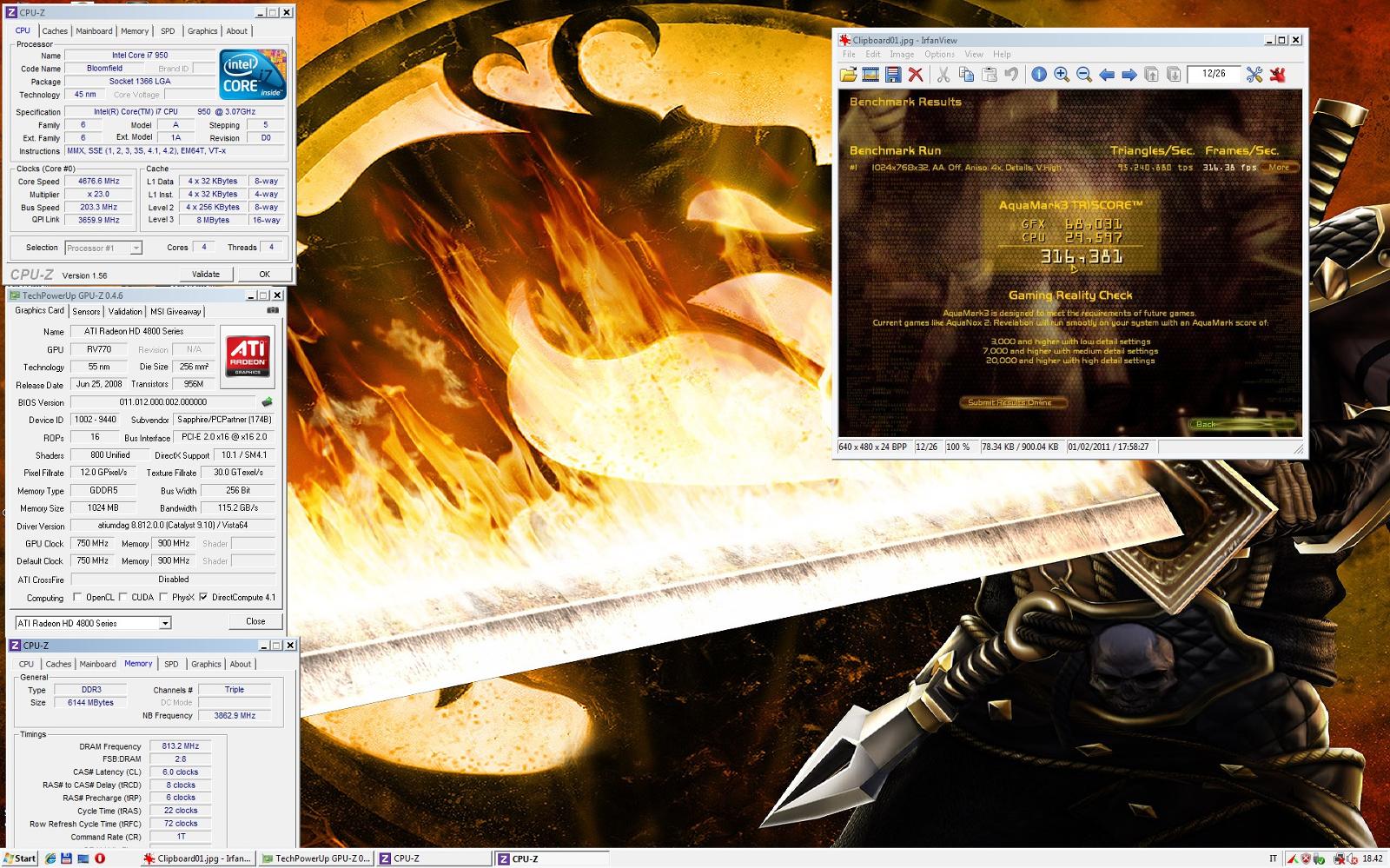Click the IT language indicator in tray
This screenshot has width=1390, height=868.
point(1274,858)
